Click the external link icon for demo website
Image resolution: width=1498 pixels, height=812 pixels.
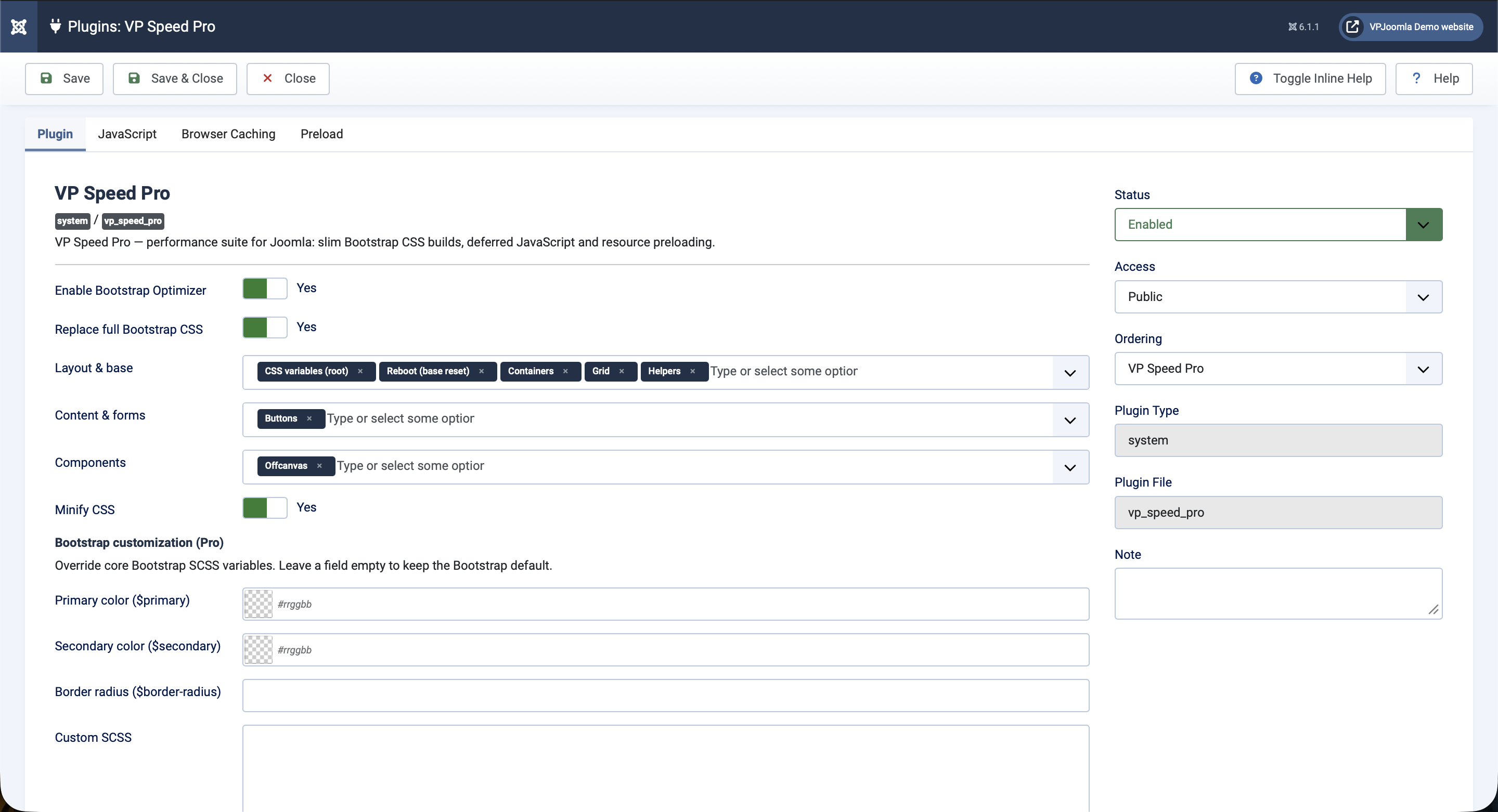tap(1352, 27)
